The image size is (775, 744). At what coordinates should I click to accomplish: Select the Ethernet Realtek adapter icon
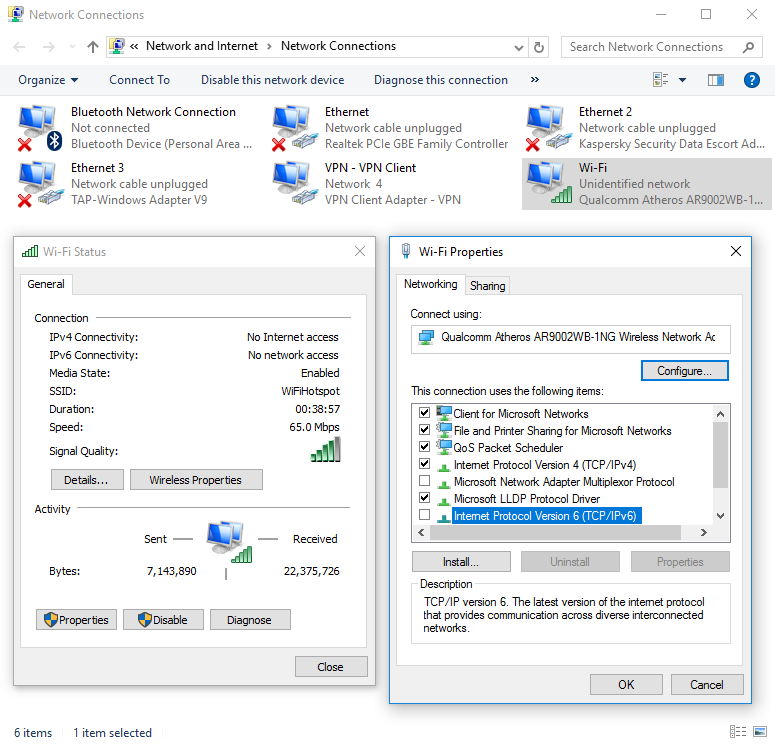tap(295, 128)
